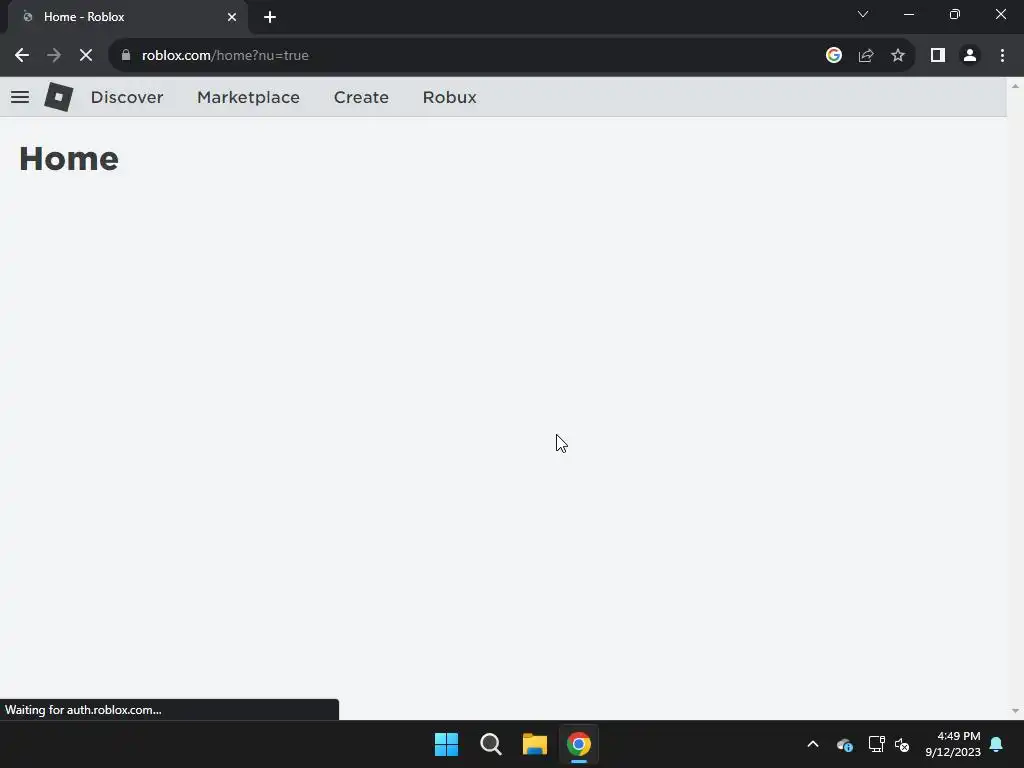Go back to the previous page
Viewport: 1024px width, 768px height.
[x=22, y=56]
